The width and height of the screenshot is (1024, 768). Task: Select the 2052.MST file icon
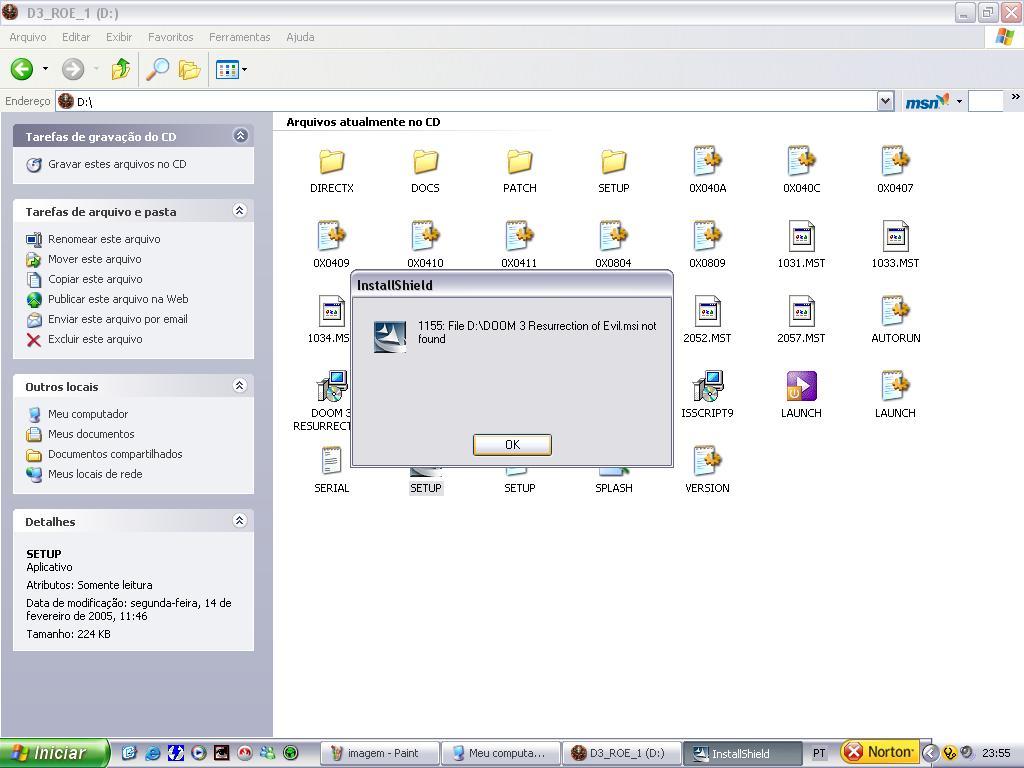(x=707, y=311)
